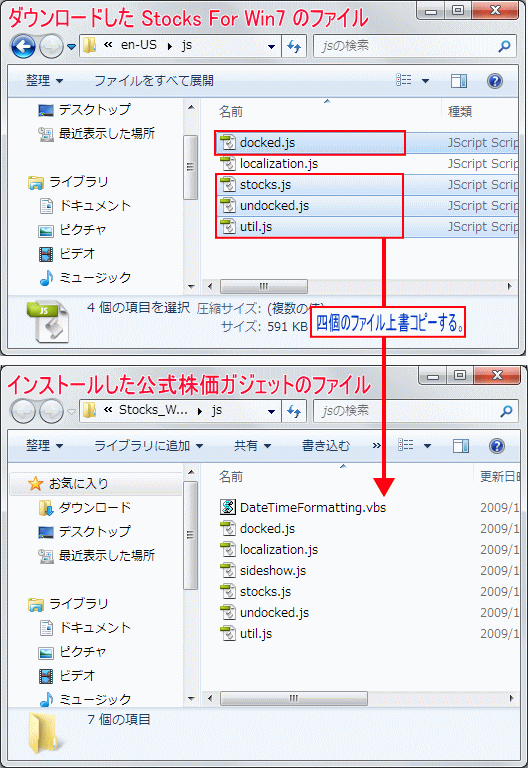Refresh the Stocks_W js folder view

point(294,411)
